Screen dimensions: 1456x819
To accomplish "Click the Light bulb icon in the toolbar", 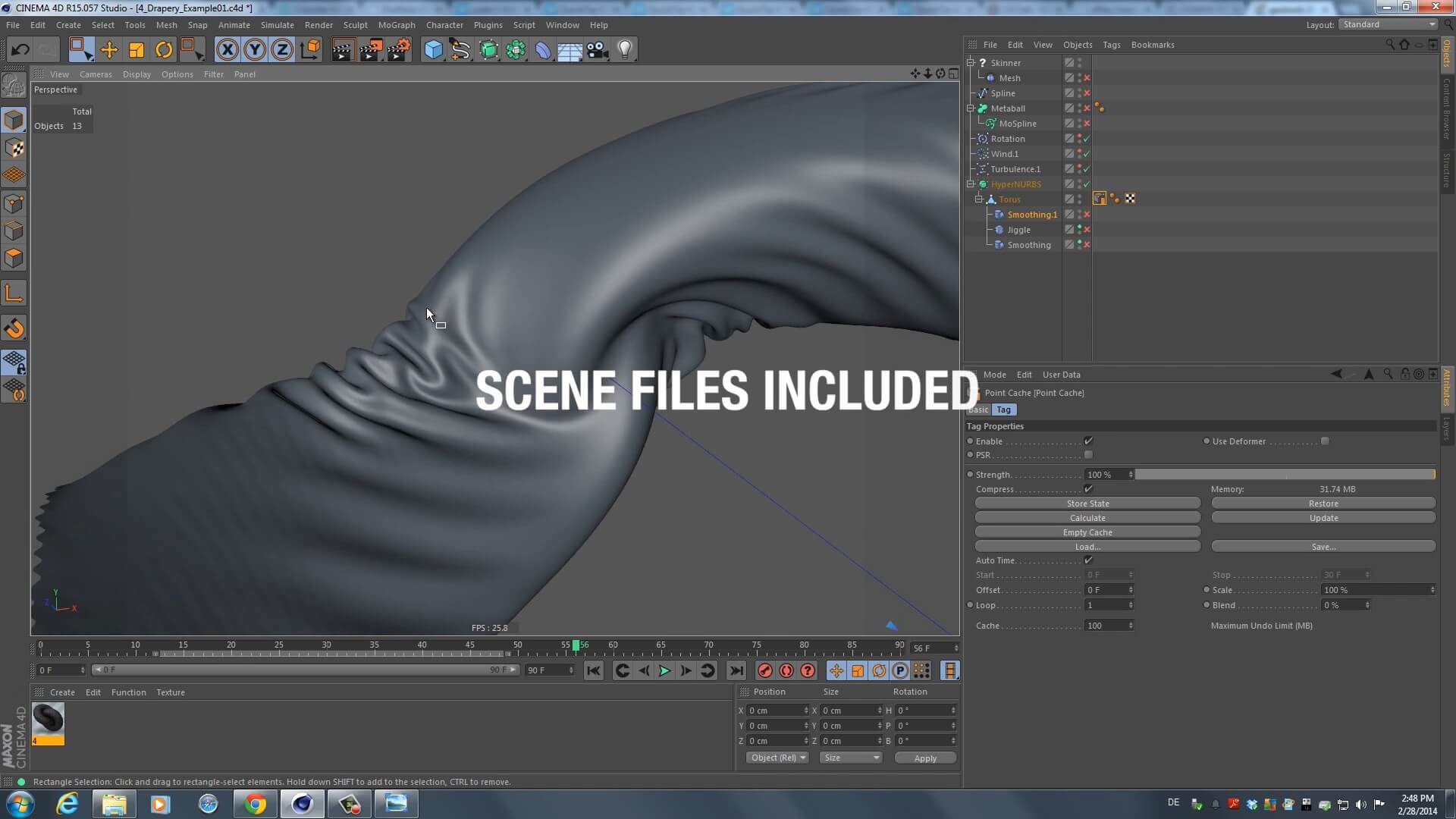I will [625, 50].
